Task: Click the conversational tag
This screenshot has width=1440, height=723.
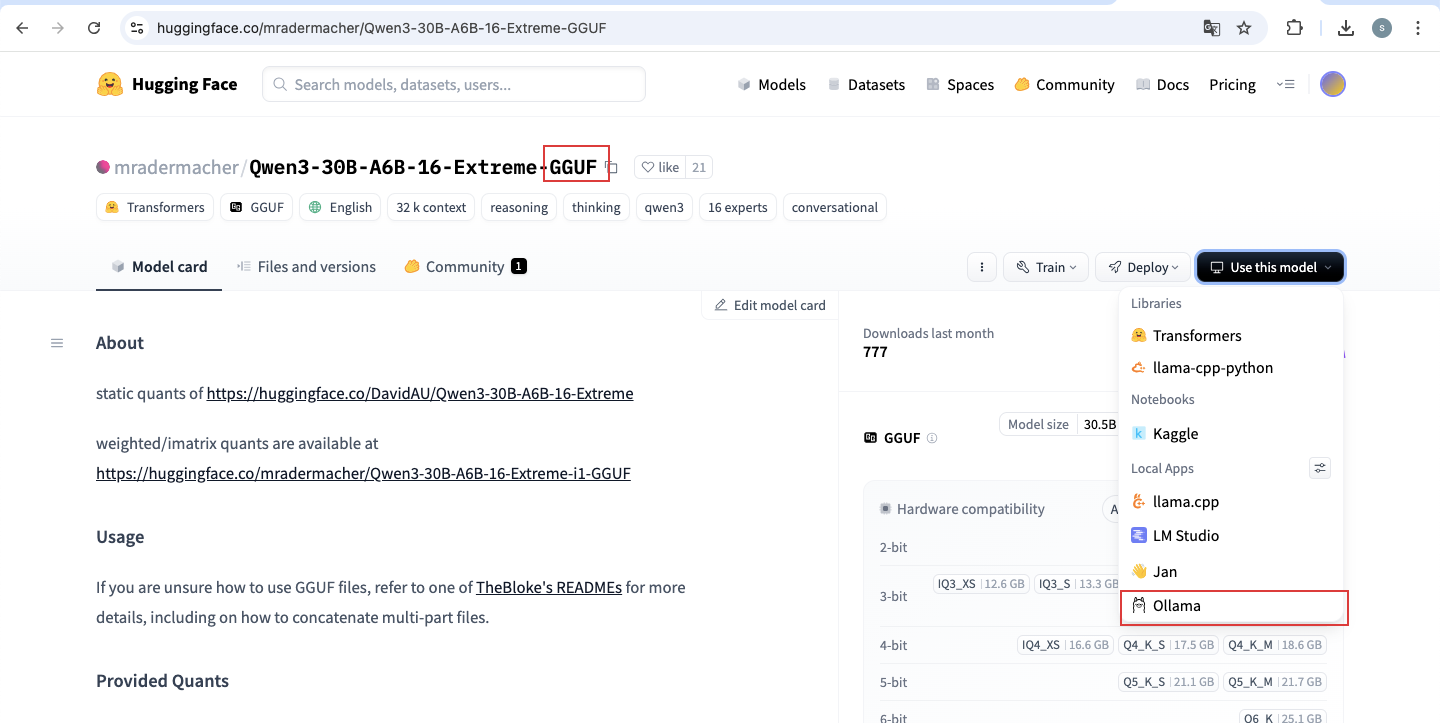Action: pyautogui.click(x=834, y=207)
